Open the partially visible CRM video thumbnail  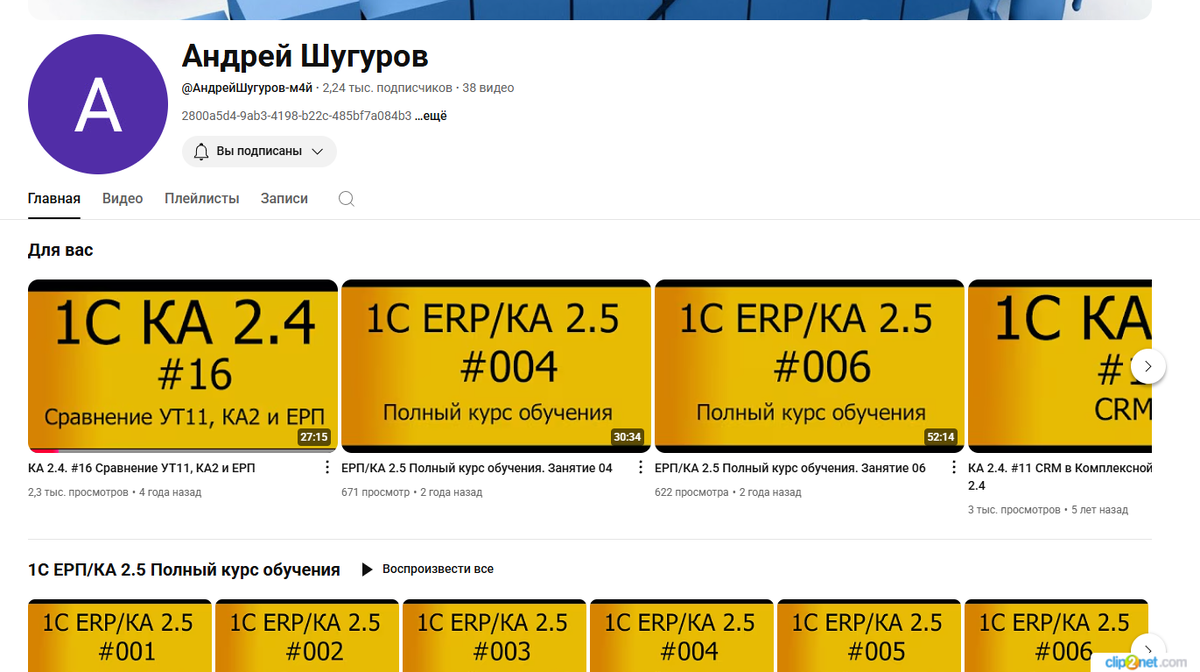1060,366
